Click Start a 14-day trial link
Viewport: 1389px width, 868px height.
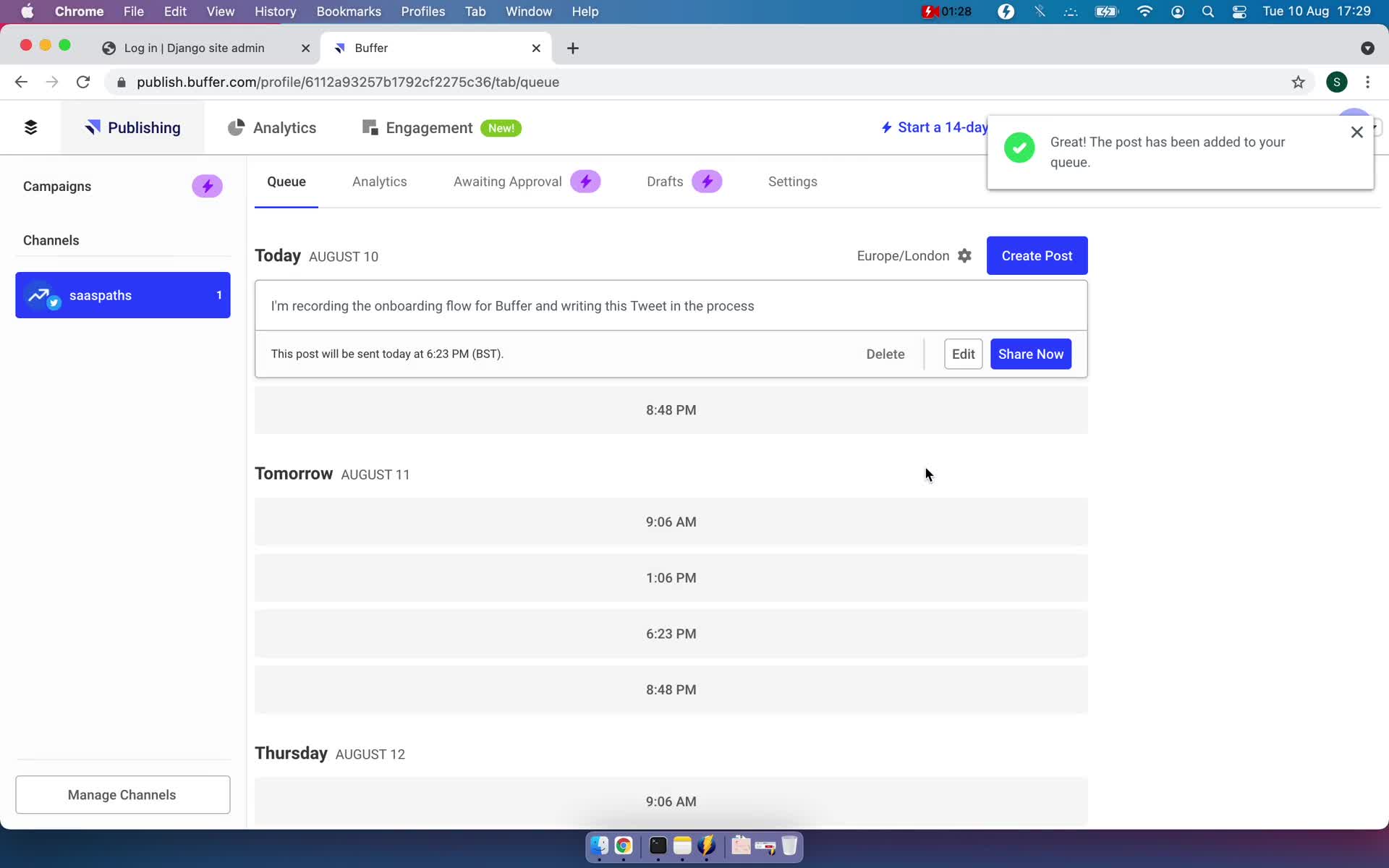click(934, 127)
